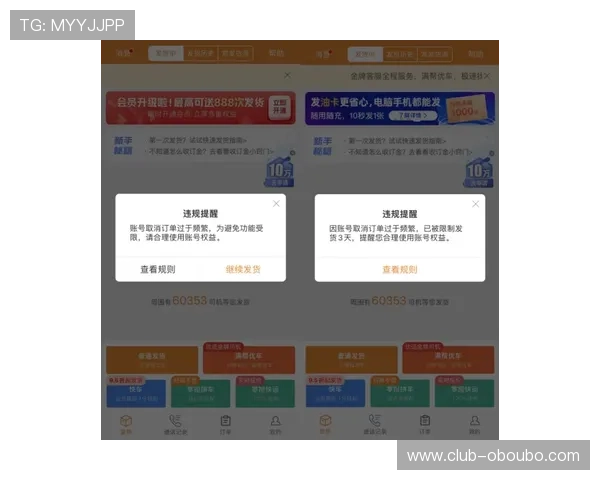Select 发货中 tab on the 会员升级 screen
This screenshot has height=480, width=600.
click(166, 53)
